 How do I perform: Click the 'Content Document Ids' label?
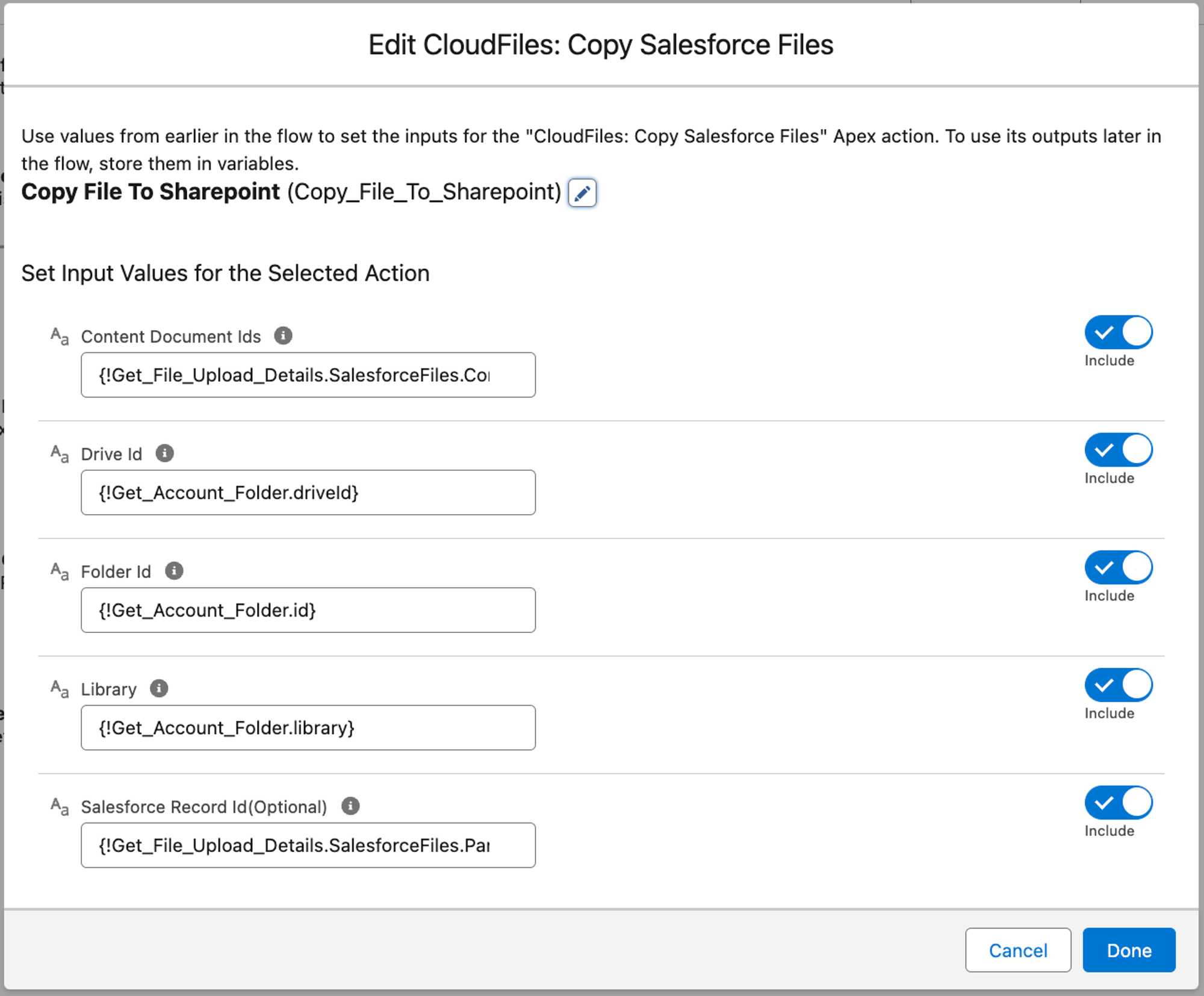pyautogui.click(x=171, y=337)
